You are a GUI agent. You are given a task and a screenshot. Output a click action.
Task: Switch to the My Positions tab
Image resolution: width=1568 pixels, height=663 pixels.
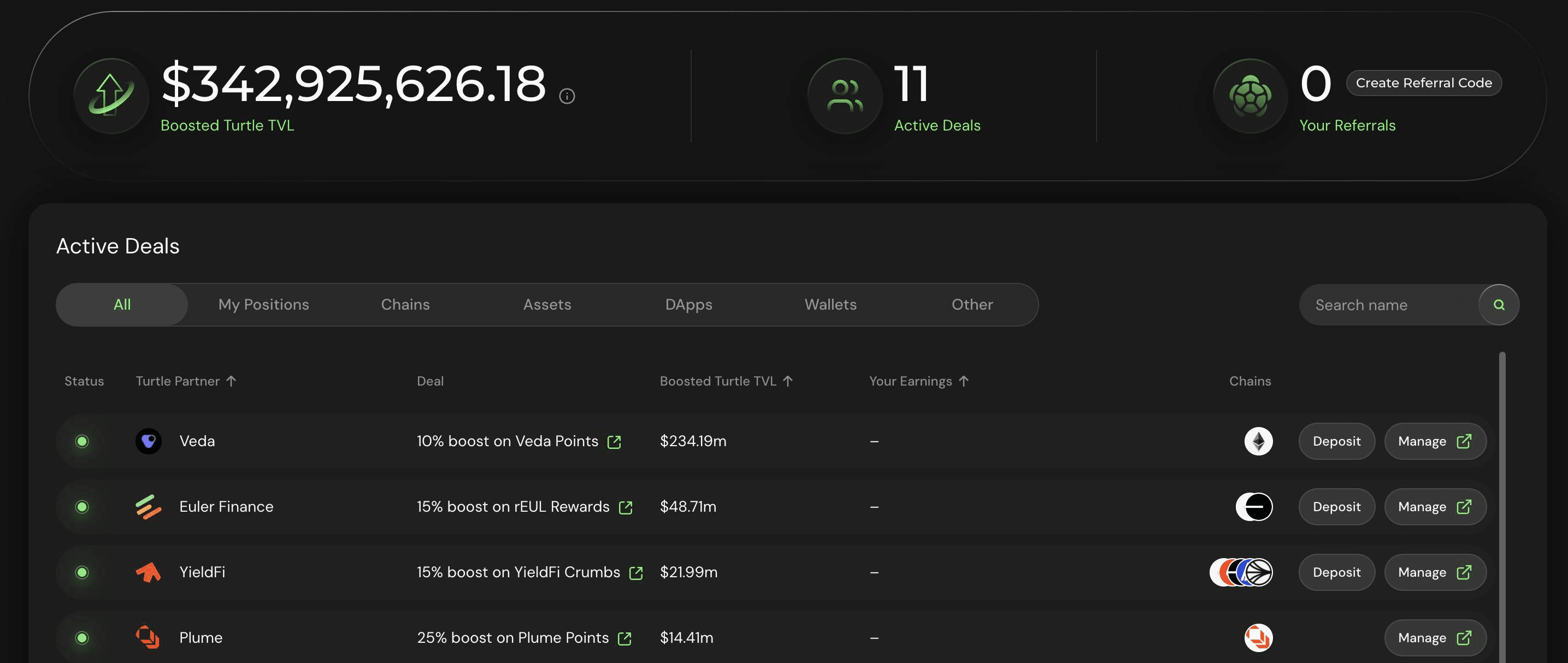(263, 304)
